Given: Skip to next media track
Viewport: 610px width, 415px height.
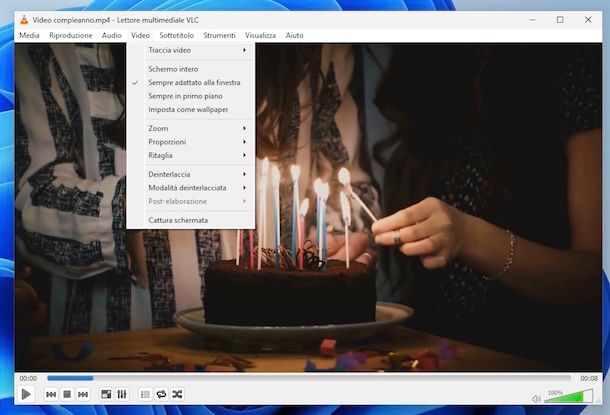Looking at the screenshot, I should pos(83,395).
